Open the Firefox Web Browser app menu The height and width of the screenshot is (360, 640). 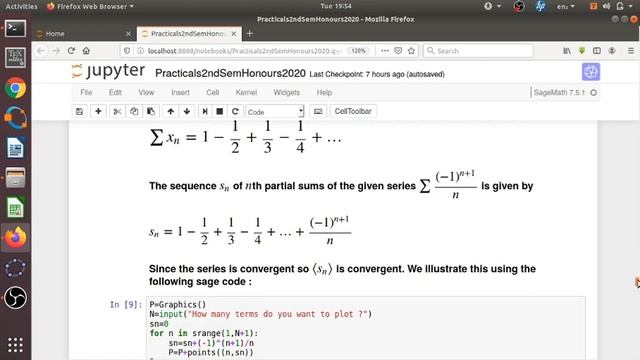[x=91, y=6]
